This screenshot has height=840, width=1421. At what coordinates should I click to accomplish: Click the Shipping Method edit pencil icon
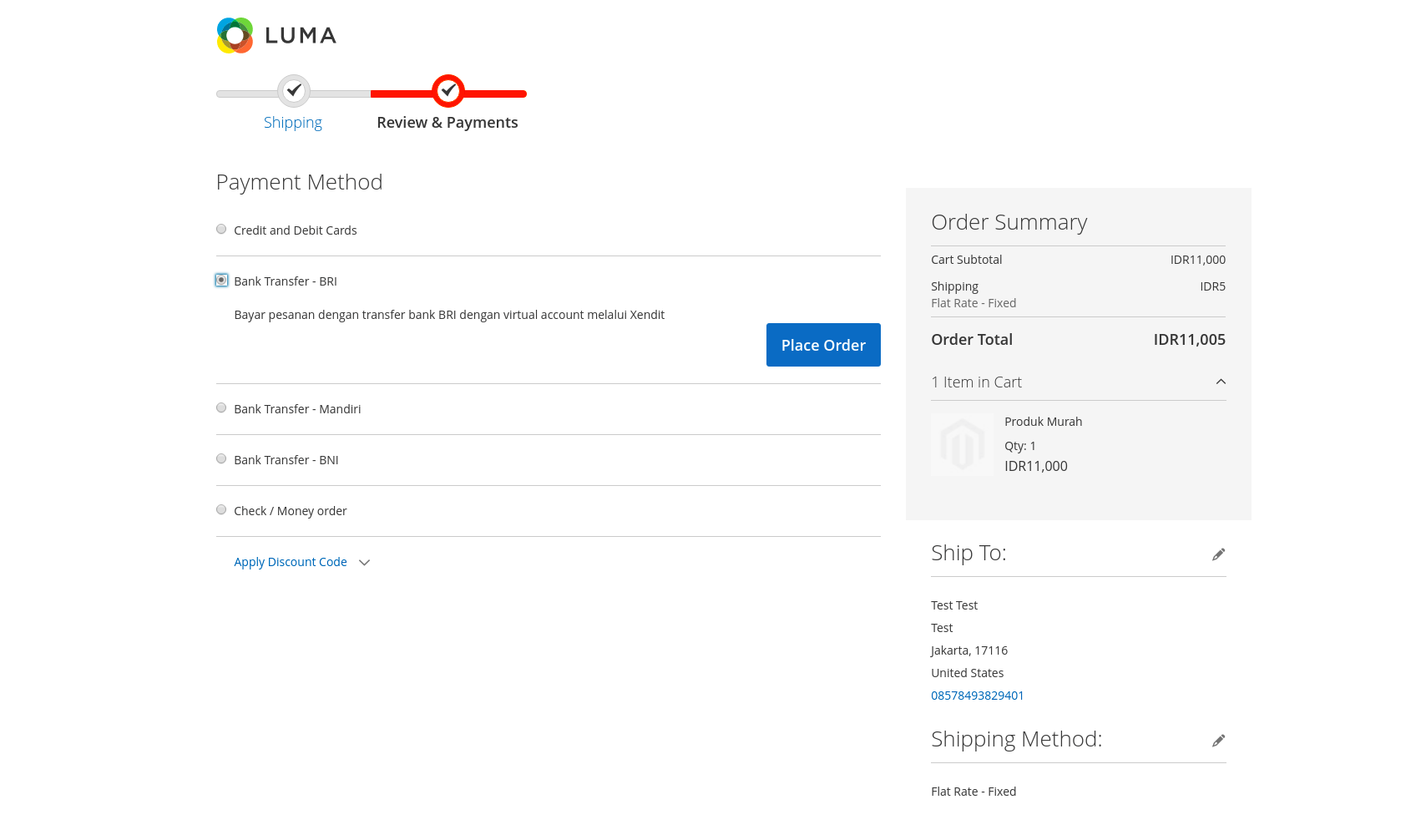click(x=1218, y=740)
